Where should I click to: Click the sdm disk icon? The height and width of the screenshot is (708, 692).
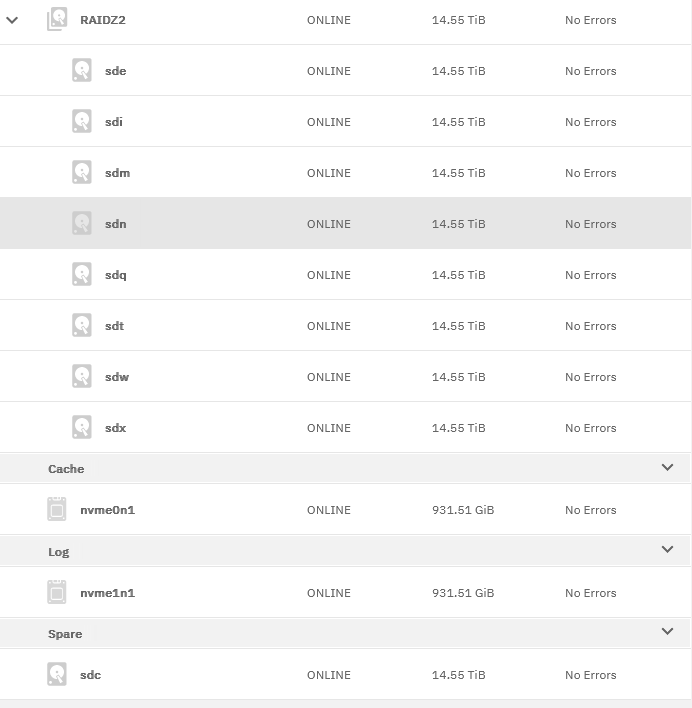82,172
